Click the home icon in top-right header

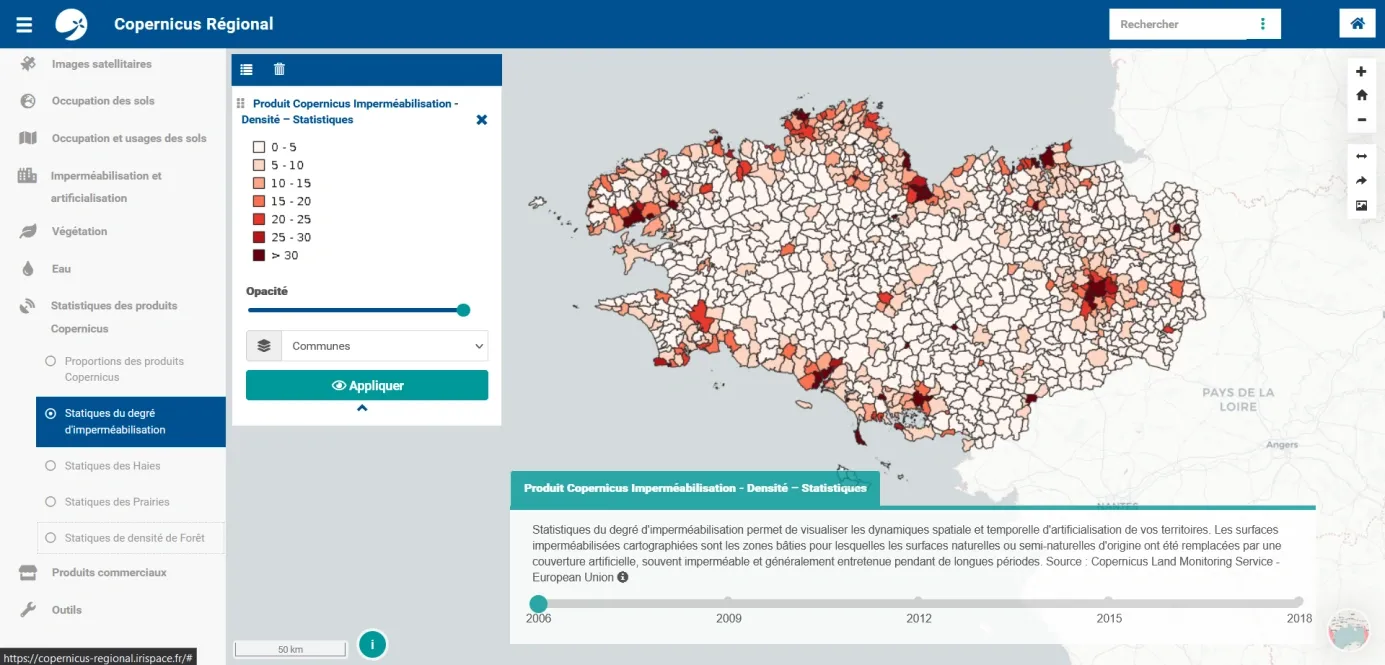(1357, 24)
